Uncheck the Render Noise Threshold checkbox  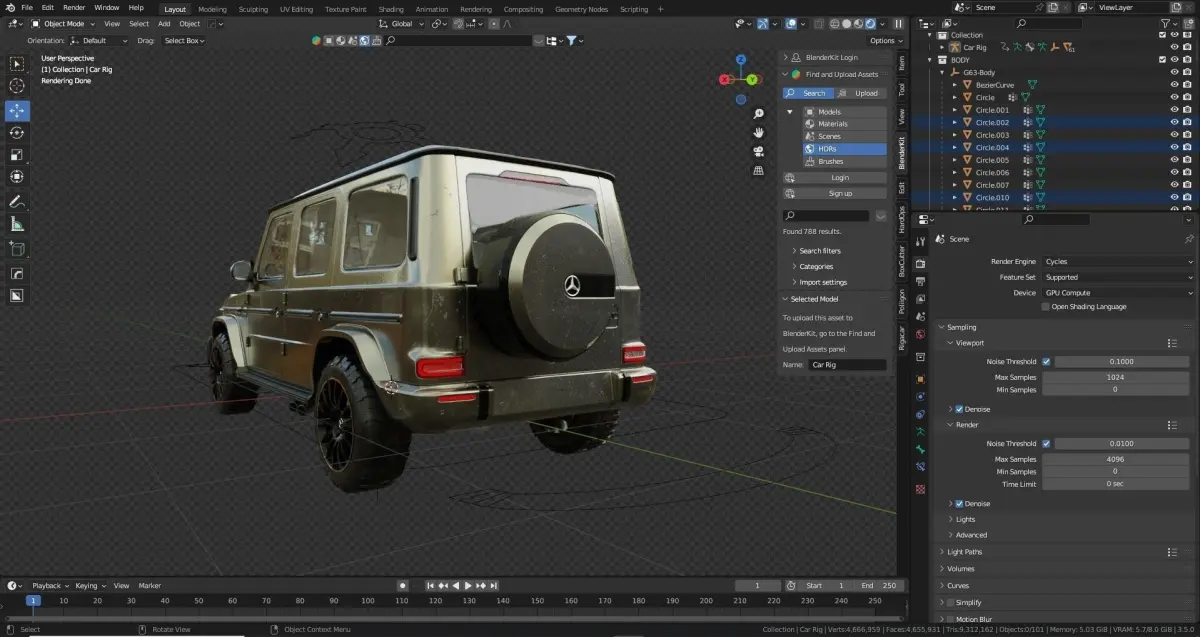1046,443
